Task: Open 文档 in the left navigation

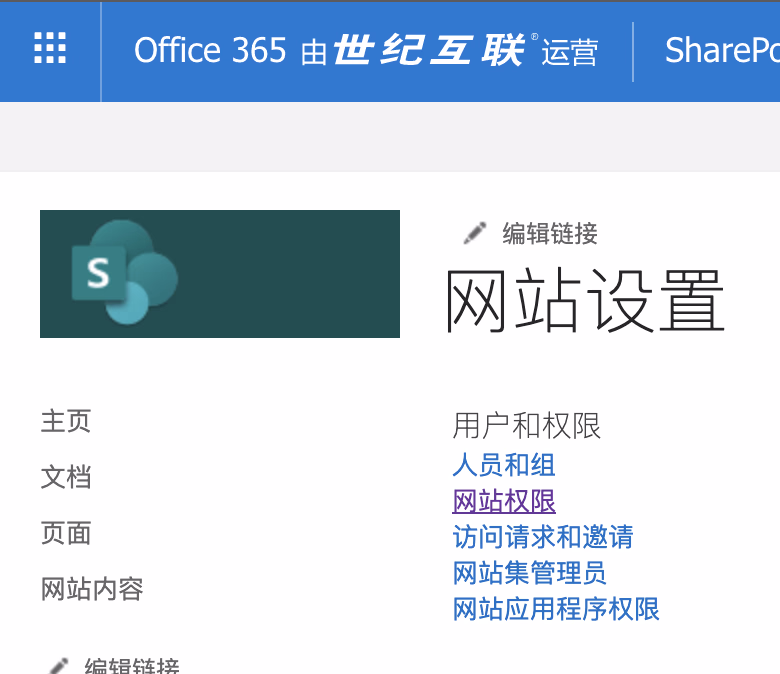Action: click(x=66, y=477)
